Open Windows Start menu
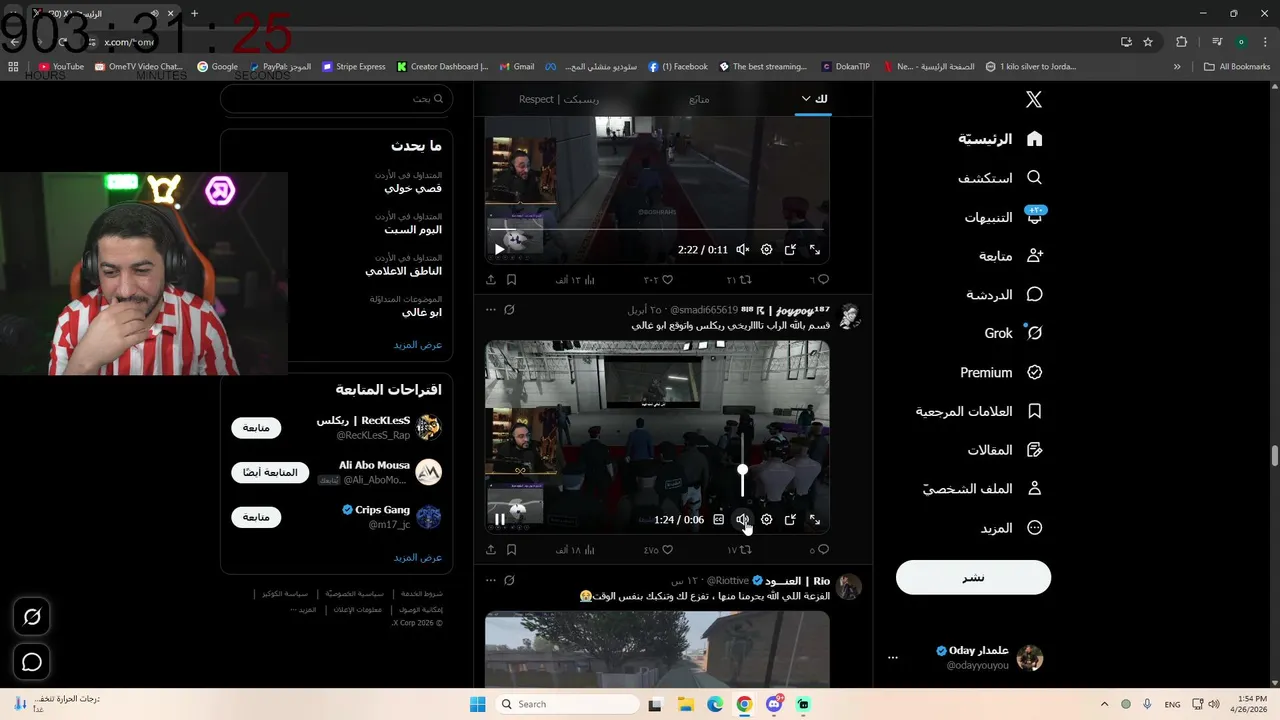1280x720 pixels. click(x=478, y=704)
